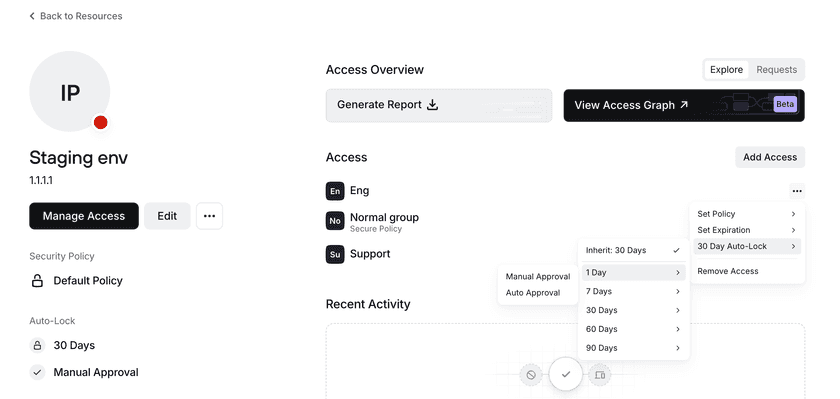Open the three-dot menu beside Edit
Viewport: 840px width, 399px height.
click(209, 216)
